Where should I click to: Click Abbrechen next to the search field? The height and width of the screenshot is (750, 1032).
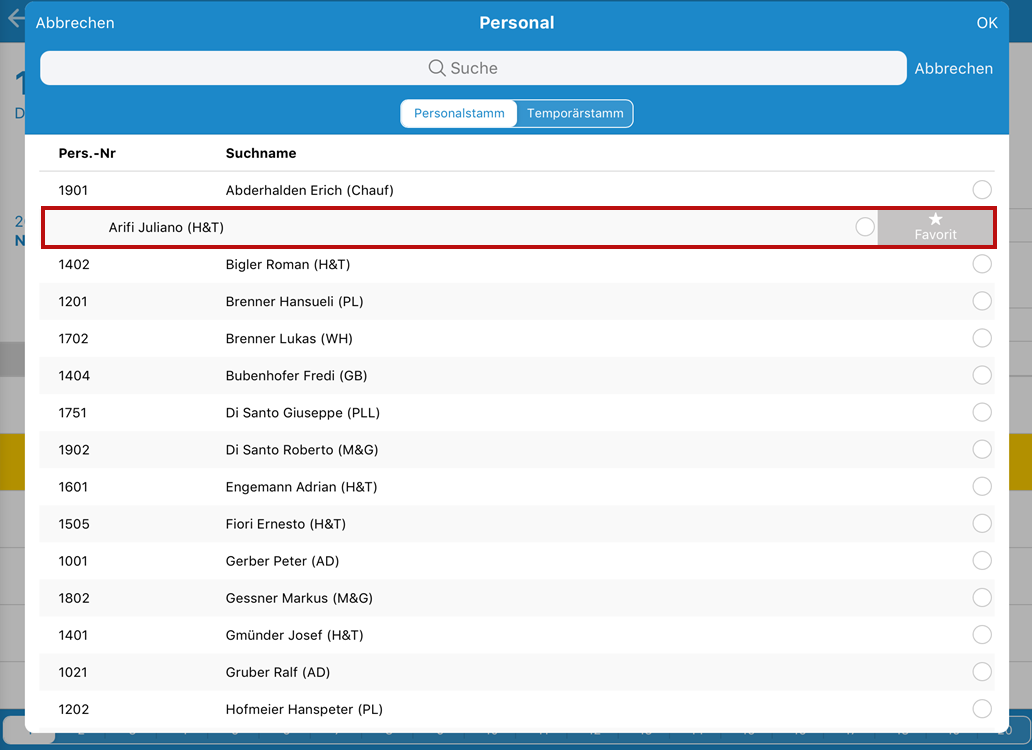[x=953, y=68]
